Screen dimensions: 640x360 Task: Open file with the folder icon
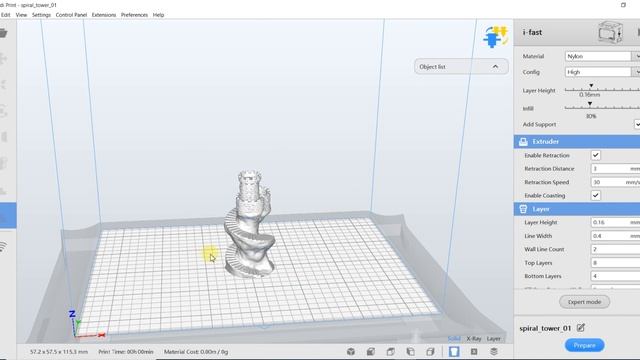pyautogui.click(x=3, y=33)
